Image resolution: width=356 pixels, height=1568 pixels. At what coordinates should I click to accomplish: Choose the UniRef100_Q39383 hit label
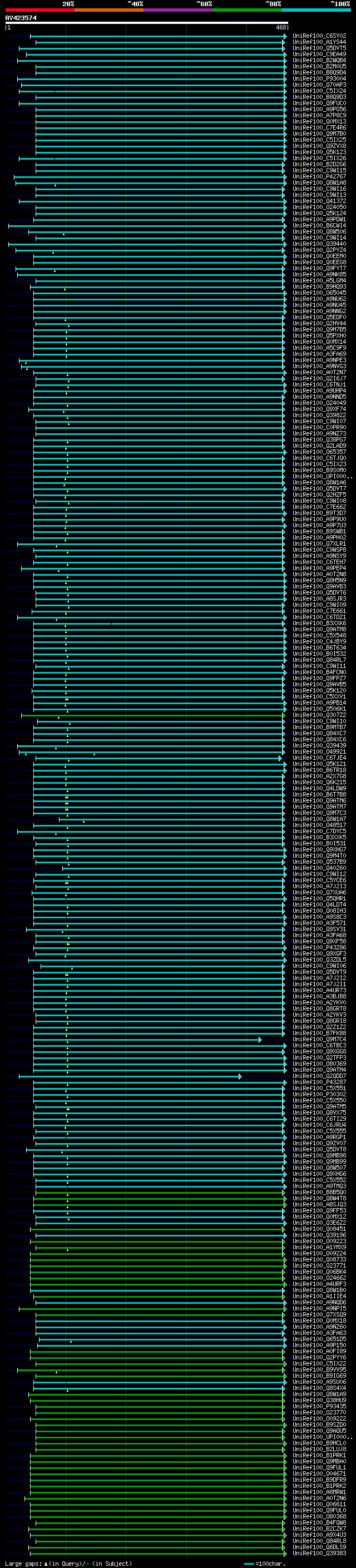coord(319,1554)
